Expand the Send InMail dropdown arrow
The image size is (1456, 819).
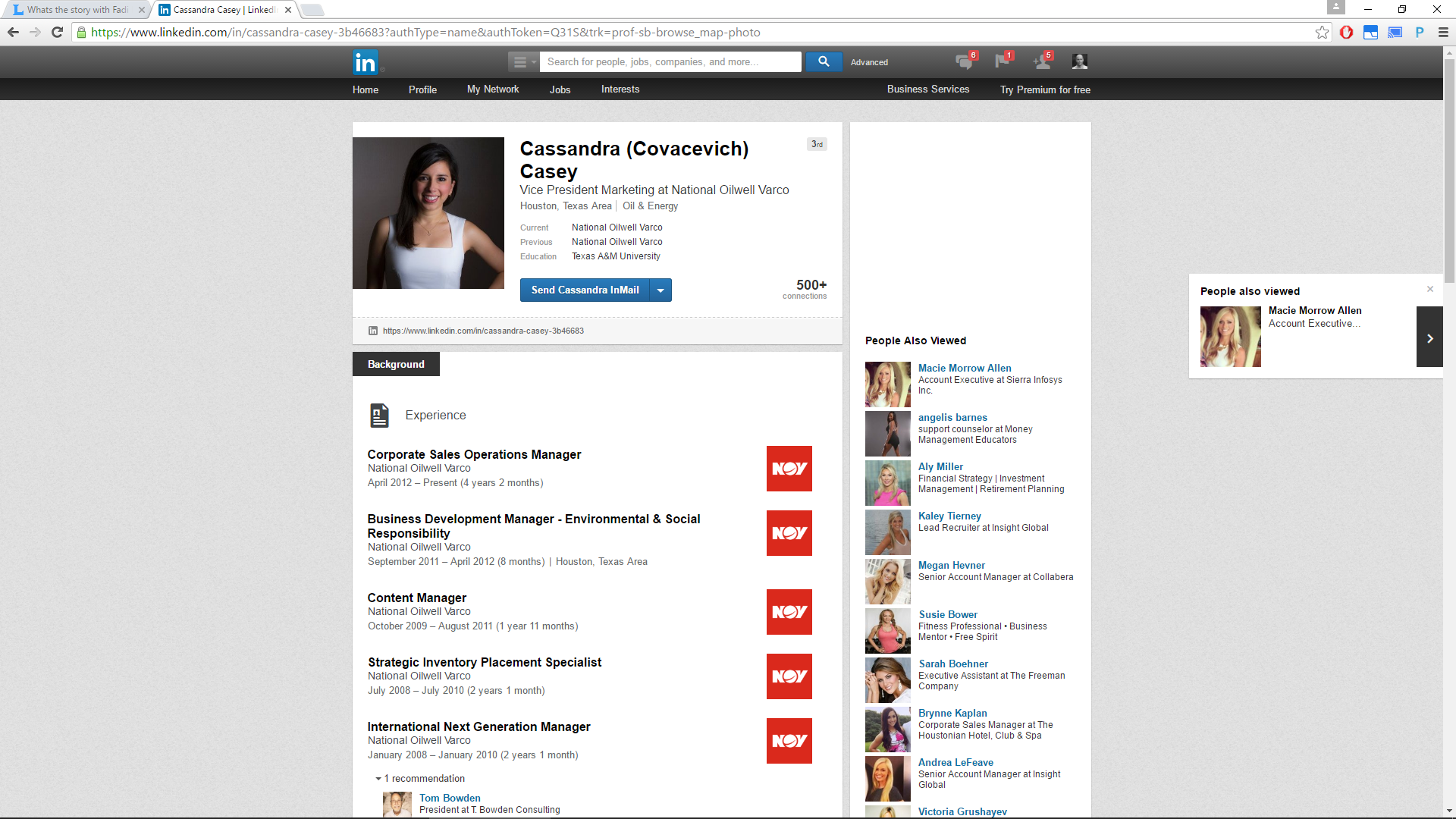click(661, 290)
